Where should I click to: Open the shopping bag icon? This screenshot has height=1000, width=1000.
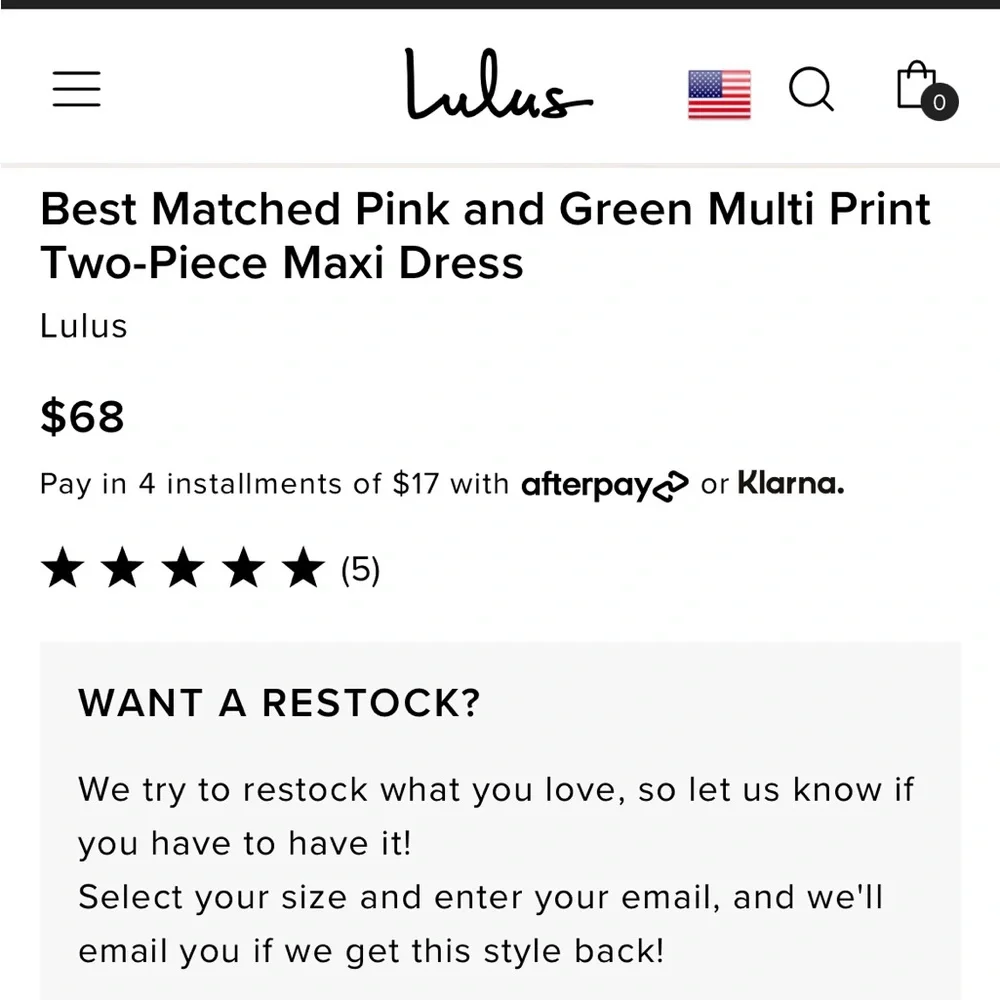(x=915, y=90)
